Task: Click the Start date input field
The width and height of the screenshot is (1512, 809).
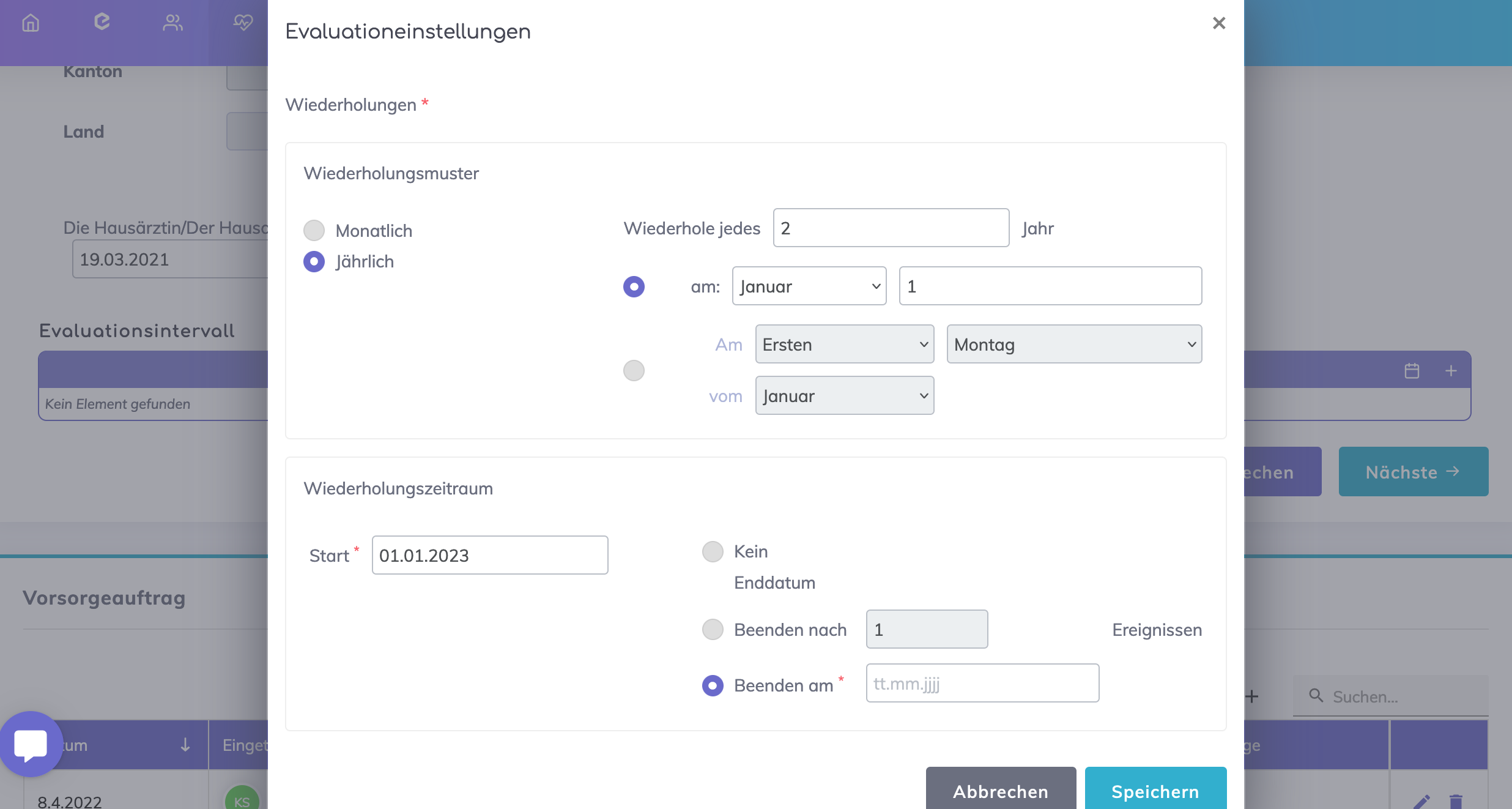Action: 489,555
